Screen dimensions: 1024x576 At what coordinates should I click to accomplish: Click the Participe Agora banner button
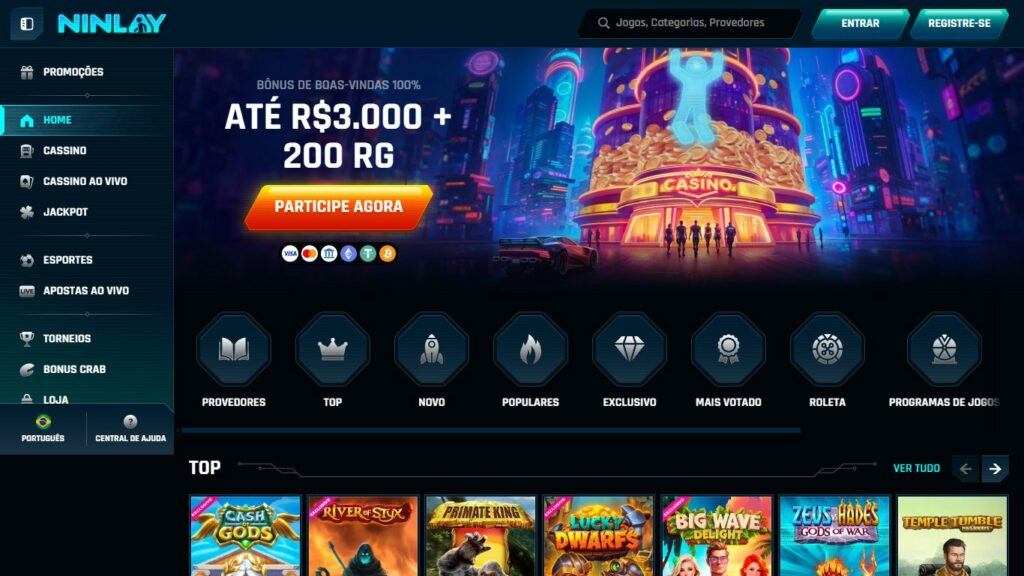click(338, 207)
